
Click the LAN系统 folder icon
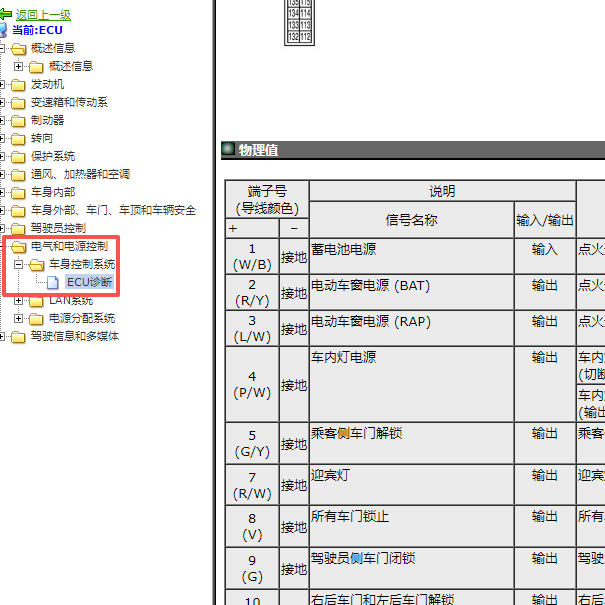click(x=36, y=302)
